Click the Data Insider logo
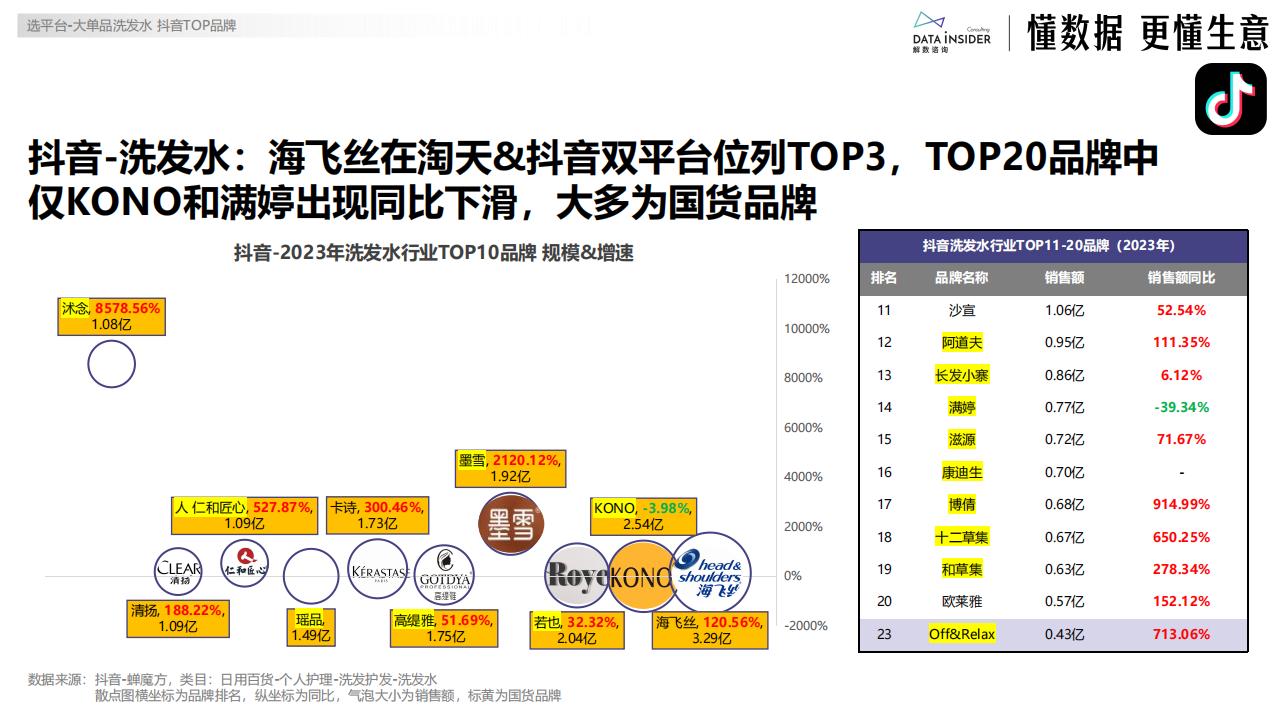Viewport: 1280px width, 720px height. pyautogui.click(x=951, y=32)
